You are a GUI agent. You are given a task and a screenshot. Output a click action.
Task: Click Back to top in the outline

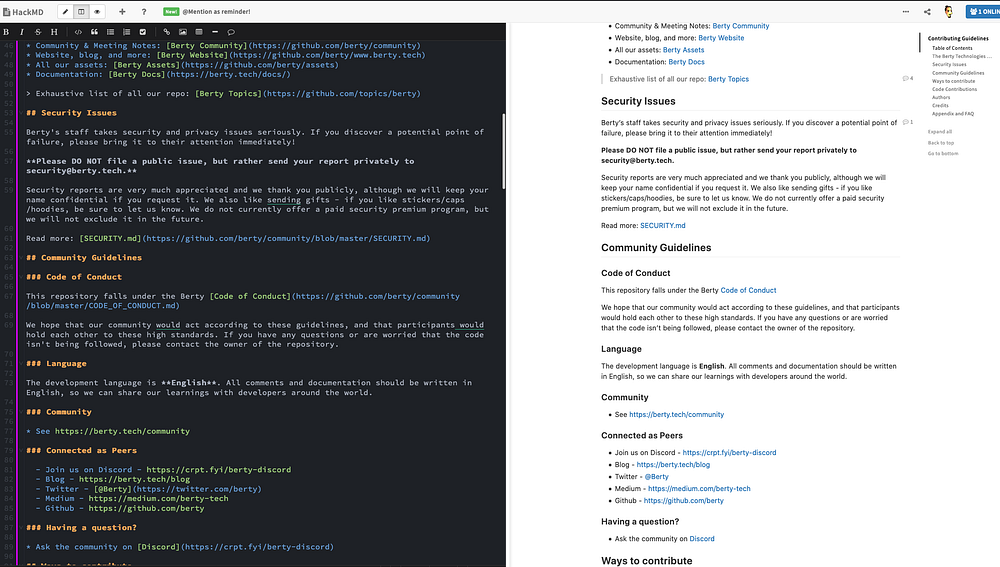click(941, 143)
